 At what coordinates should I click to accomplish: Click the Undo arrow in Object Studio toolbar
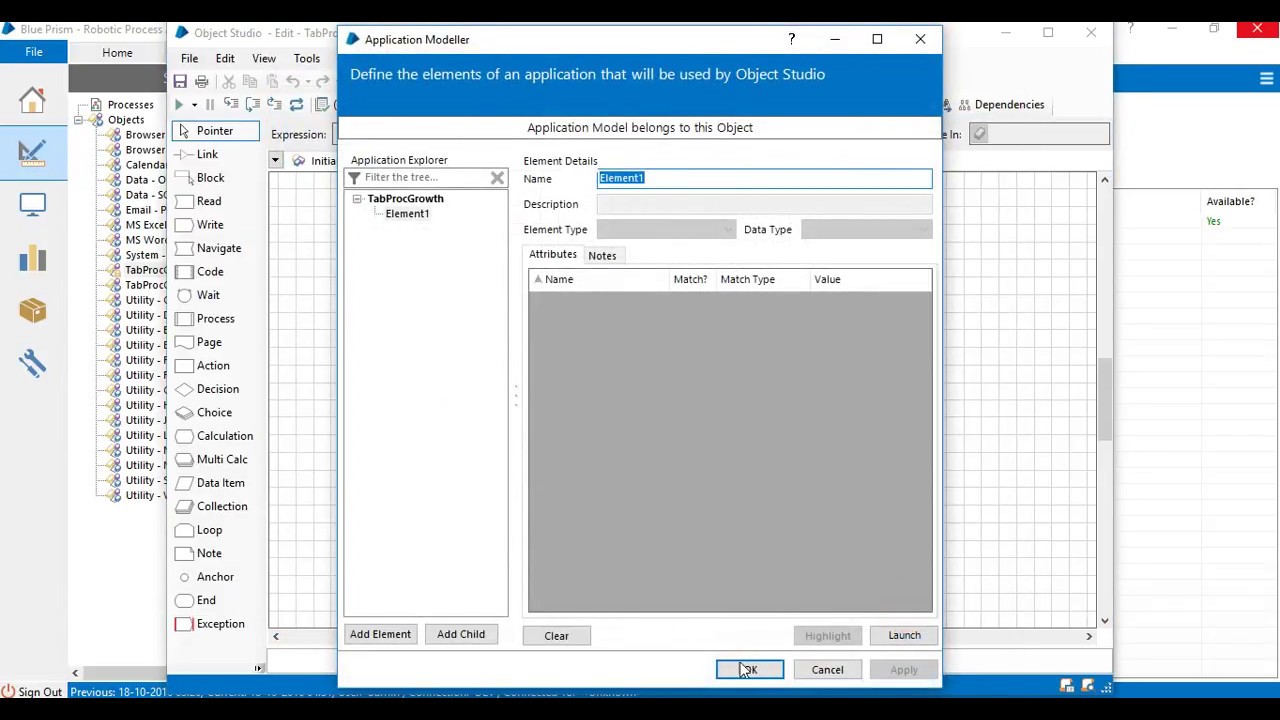[293, 81]
